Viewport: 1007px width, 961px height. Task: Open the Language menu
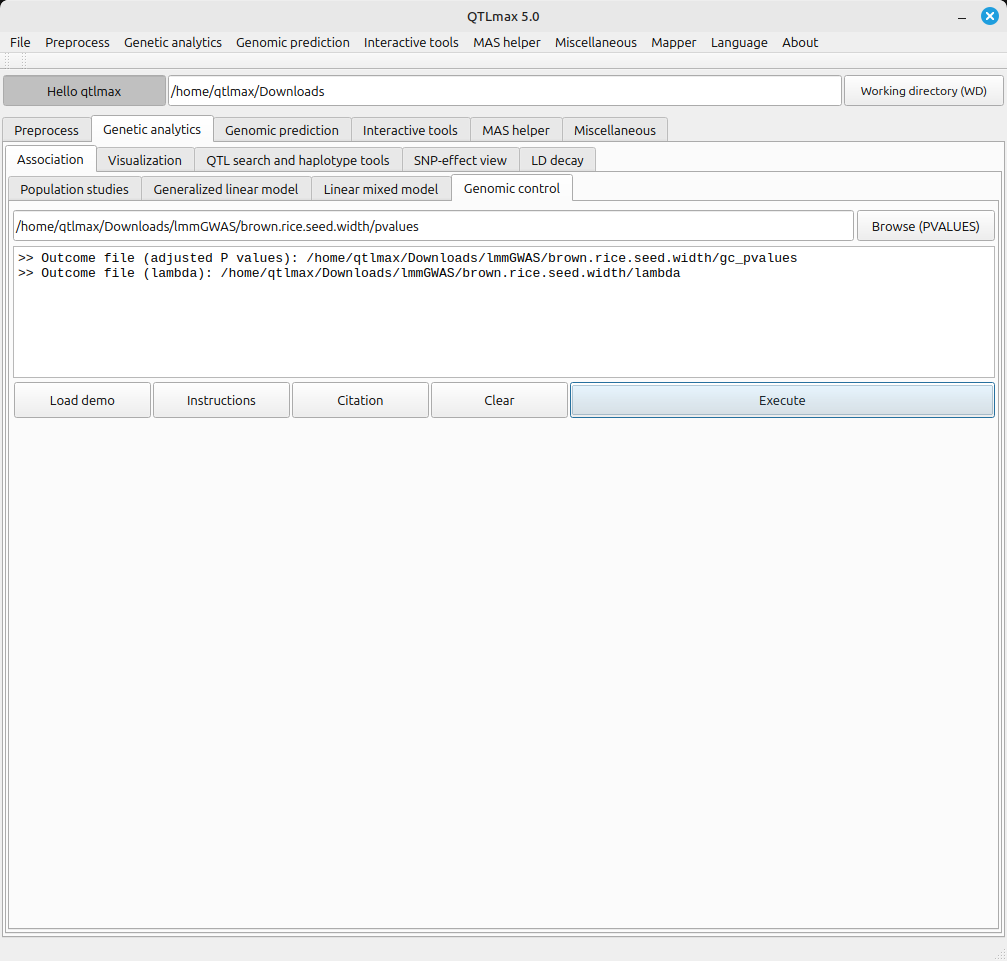pyautogui.click(x=738, y=42)
